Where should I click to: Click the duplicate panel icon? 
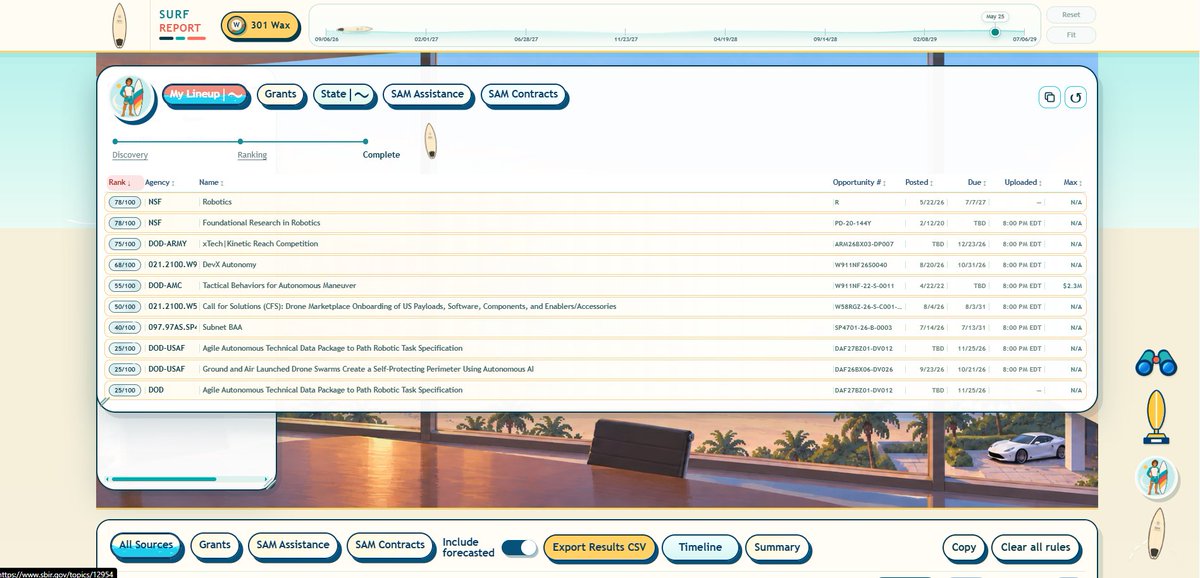click(x=1049, y=97)
